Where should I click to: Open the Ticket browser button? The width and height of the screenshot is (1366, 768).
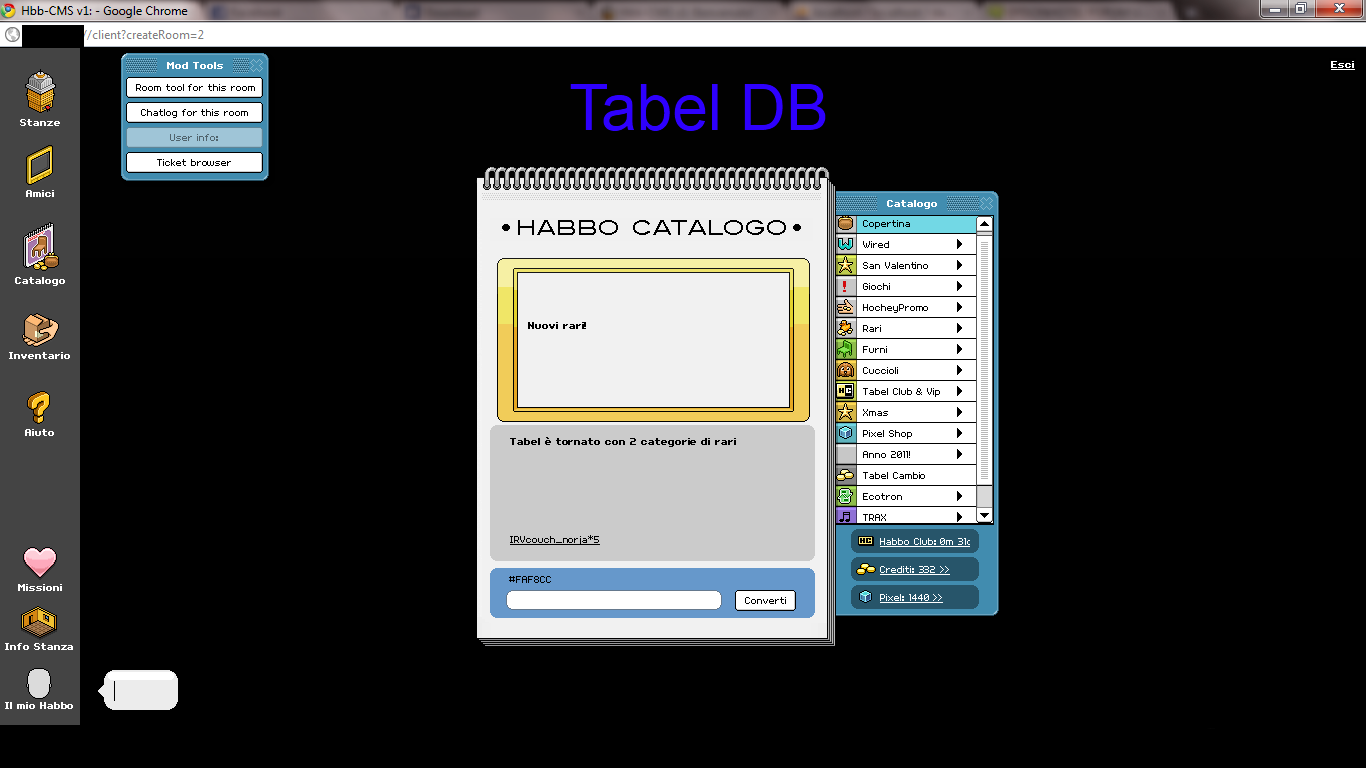click(195, 162)
